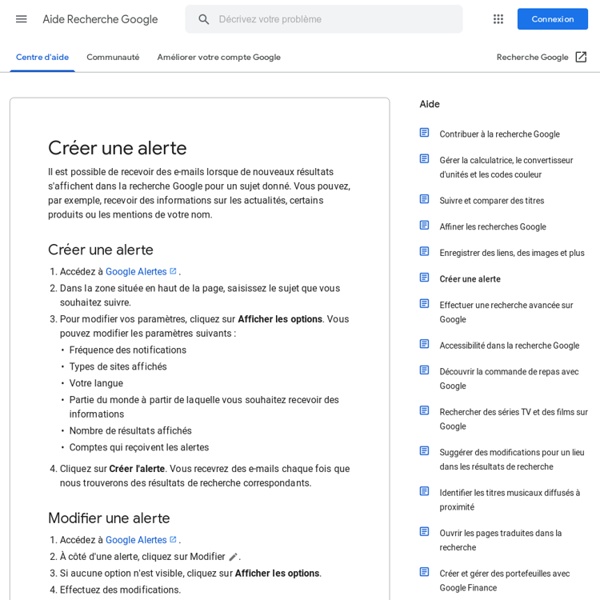This screenshot has height=600, width=600.
Task: Click article icon beside Rechercher des séries TV
Action: (424, 411)
